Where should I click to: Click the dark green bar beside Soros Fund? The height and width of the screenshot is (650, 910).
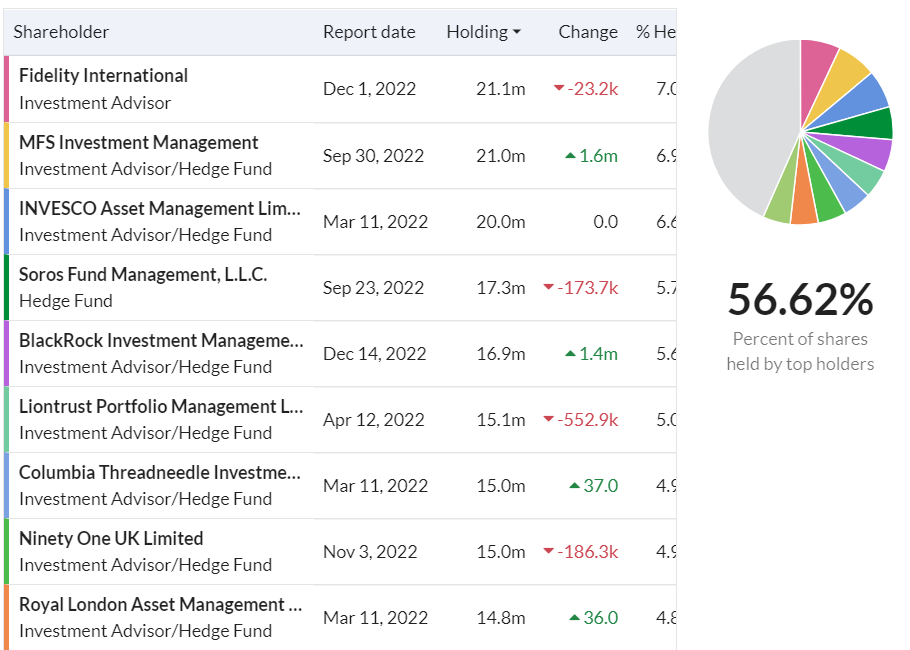tap(6, 287)
